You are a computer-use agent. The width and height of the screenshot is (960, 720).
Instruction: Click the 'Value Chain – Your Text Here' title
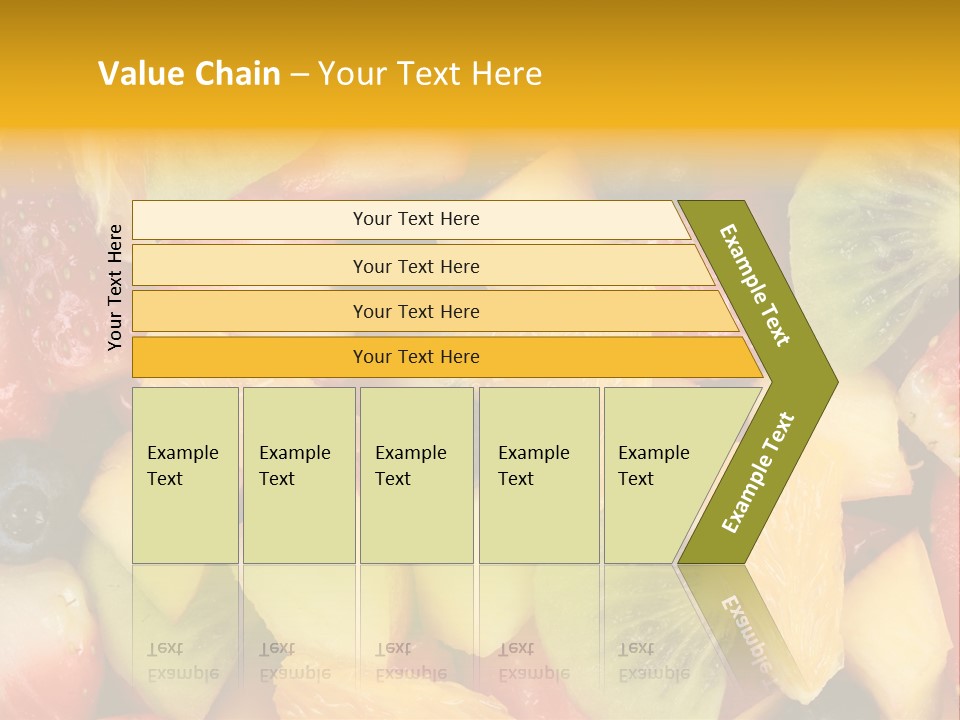click(x=320, y=73)
